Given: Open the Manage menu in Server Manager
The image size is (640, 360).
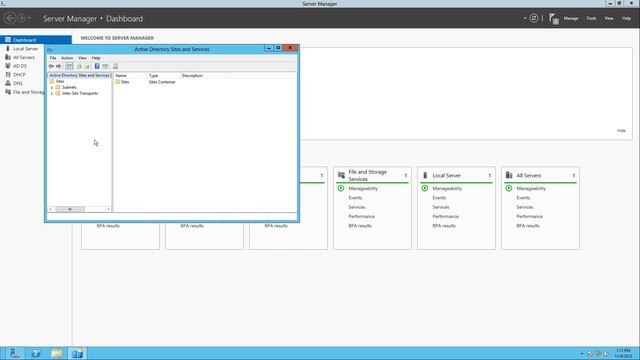Looking at the screenshot, I should coord(571,18).
